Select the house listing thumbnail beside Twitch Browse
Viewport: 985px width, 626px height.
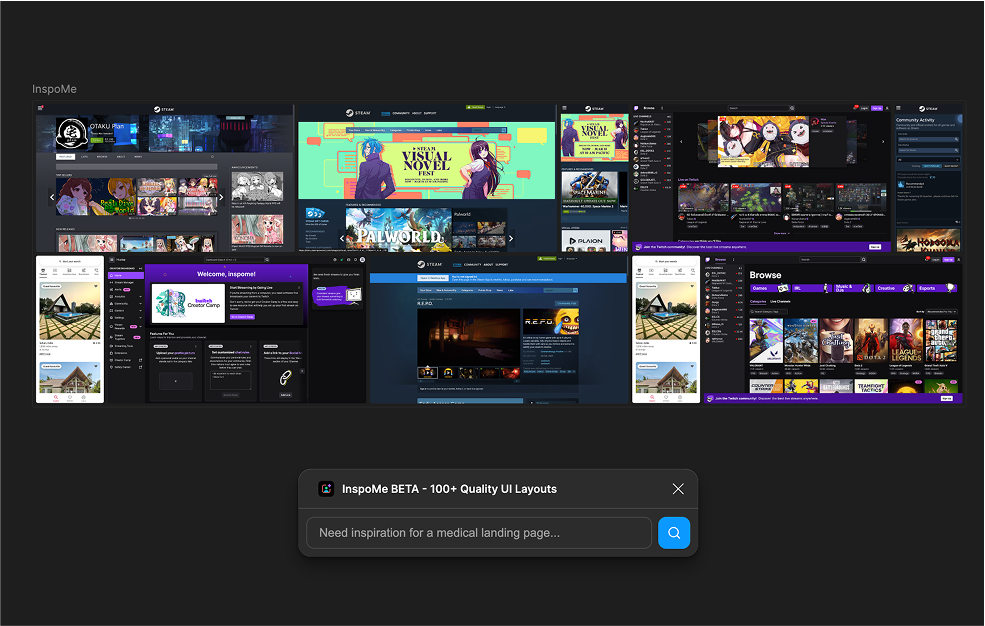[x=666, y=329]
